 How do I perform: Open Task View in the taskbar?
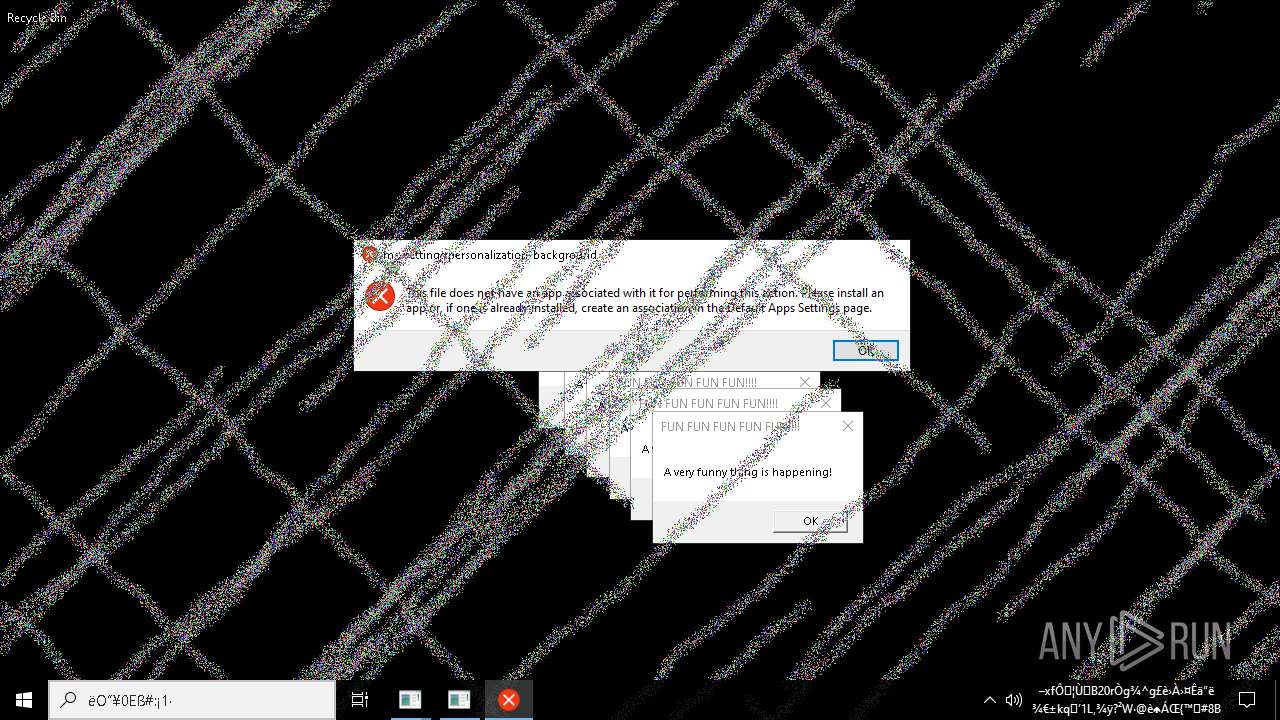tap(360, 700)
